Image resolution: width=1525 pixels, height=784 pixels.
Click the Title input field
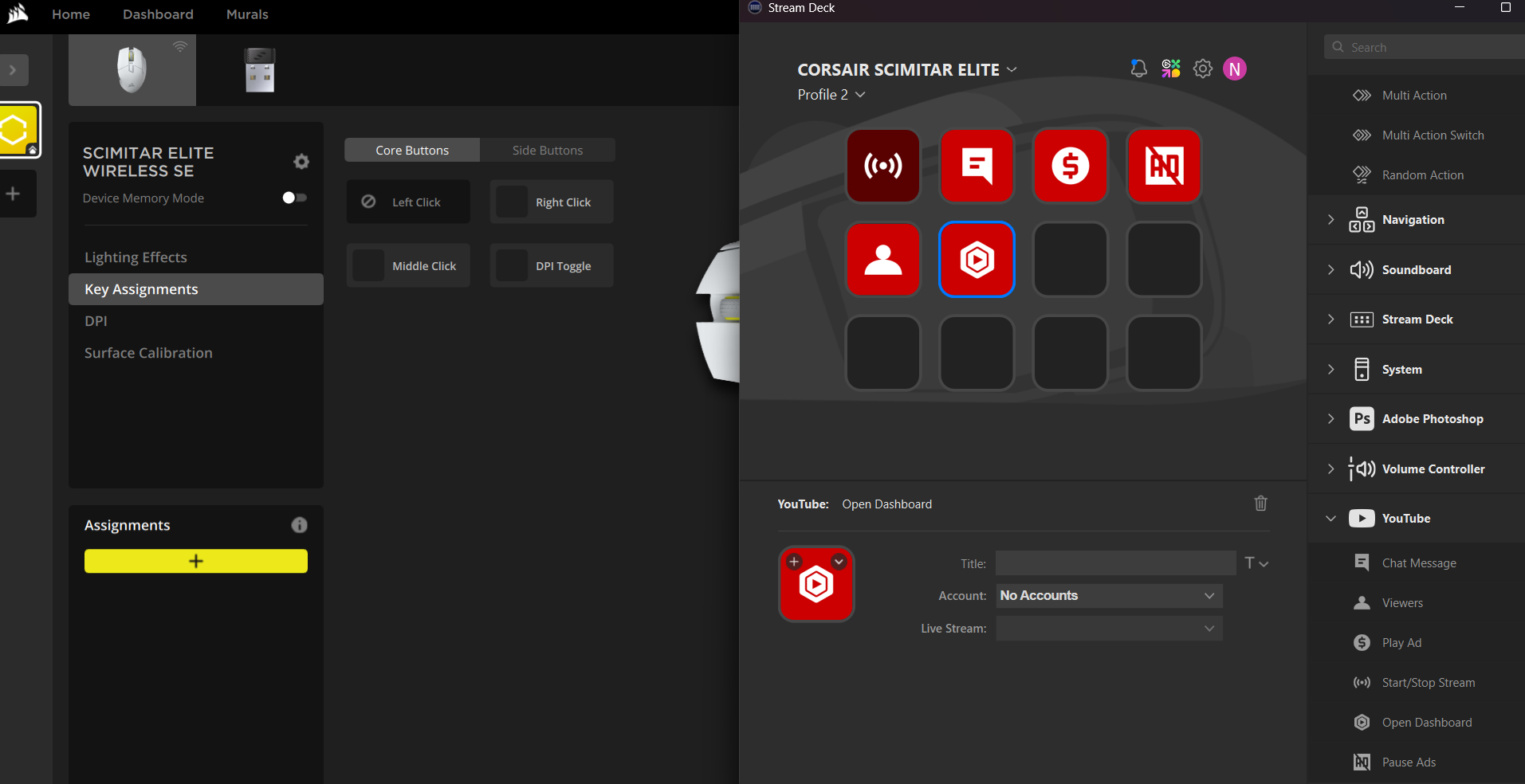1115,563
